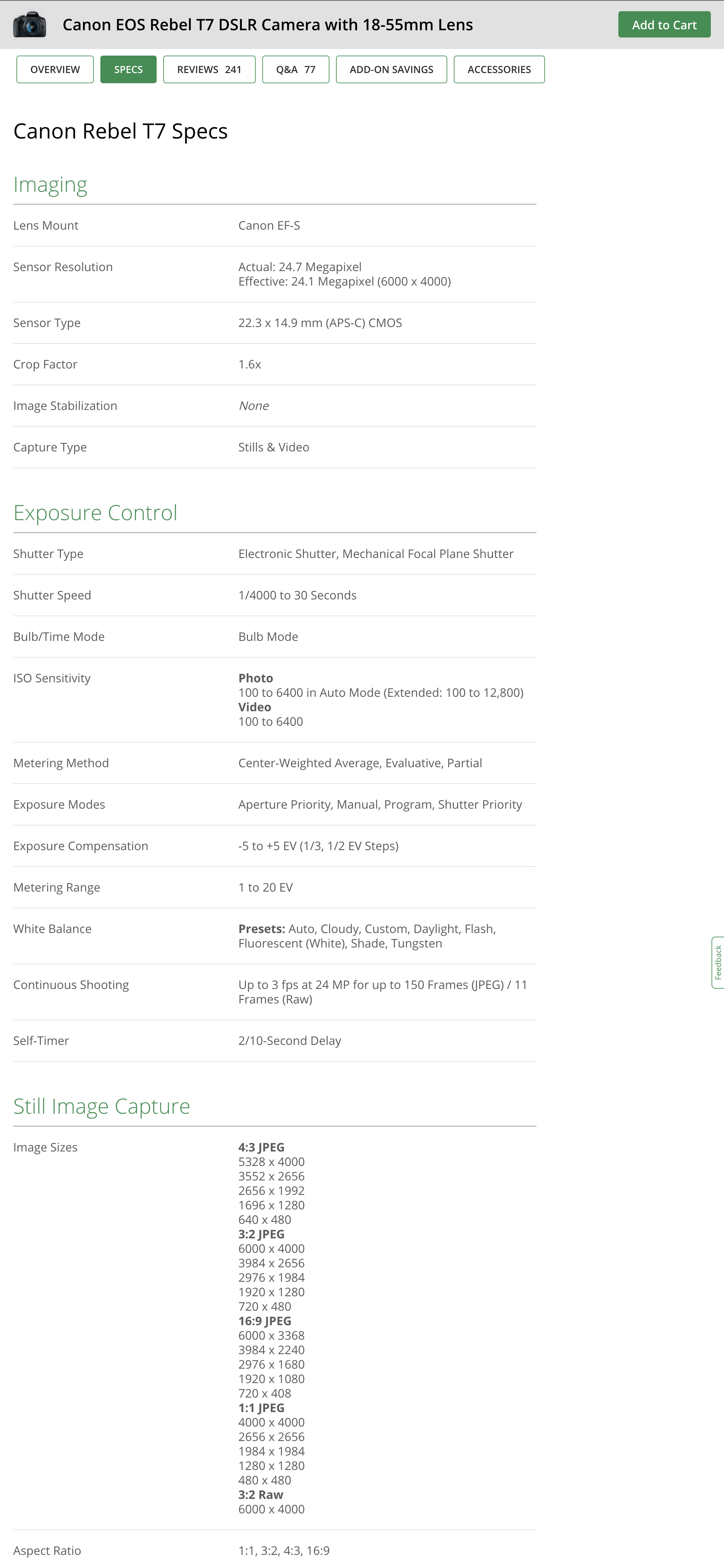Screen dimensions: 724x1568
Task: Click the Aspect Ratio spec value
Action: (283, 1550)
